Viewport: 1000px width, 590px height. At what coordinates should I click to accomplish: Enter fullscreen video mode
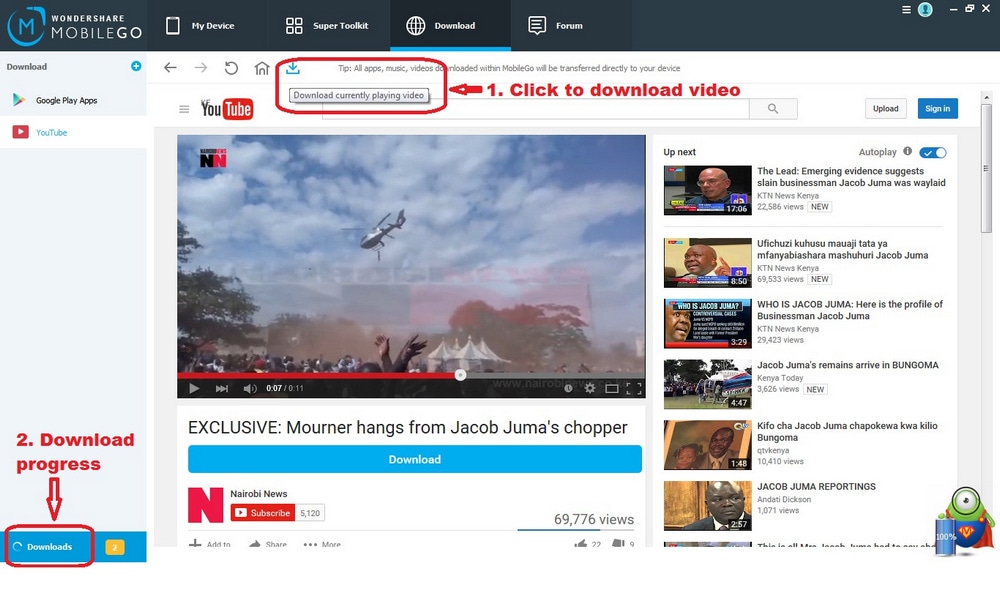634,388
